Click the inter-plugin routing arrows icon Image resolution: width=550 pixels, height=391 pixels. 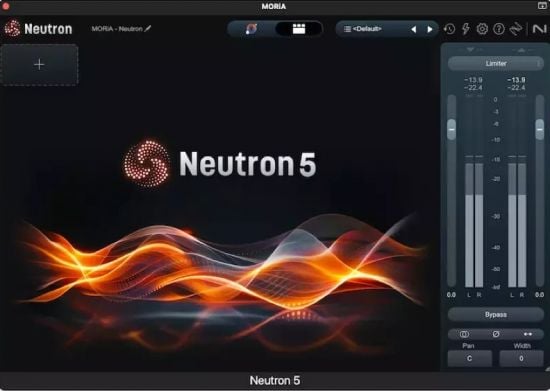[516, 29]
